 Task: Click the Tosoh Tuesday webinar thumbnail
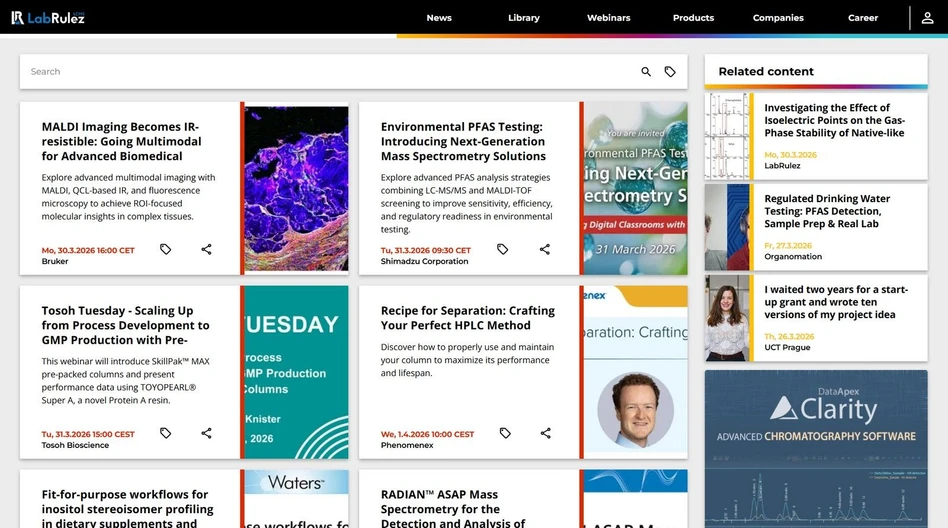click(295, 372)
